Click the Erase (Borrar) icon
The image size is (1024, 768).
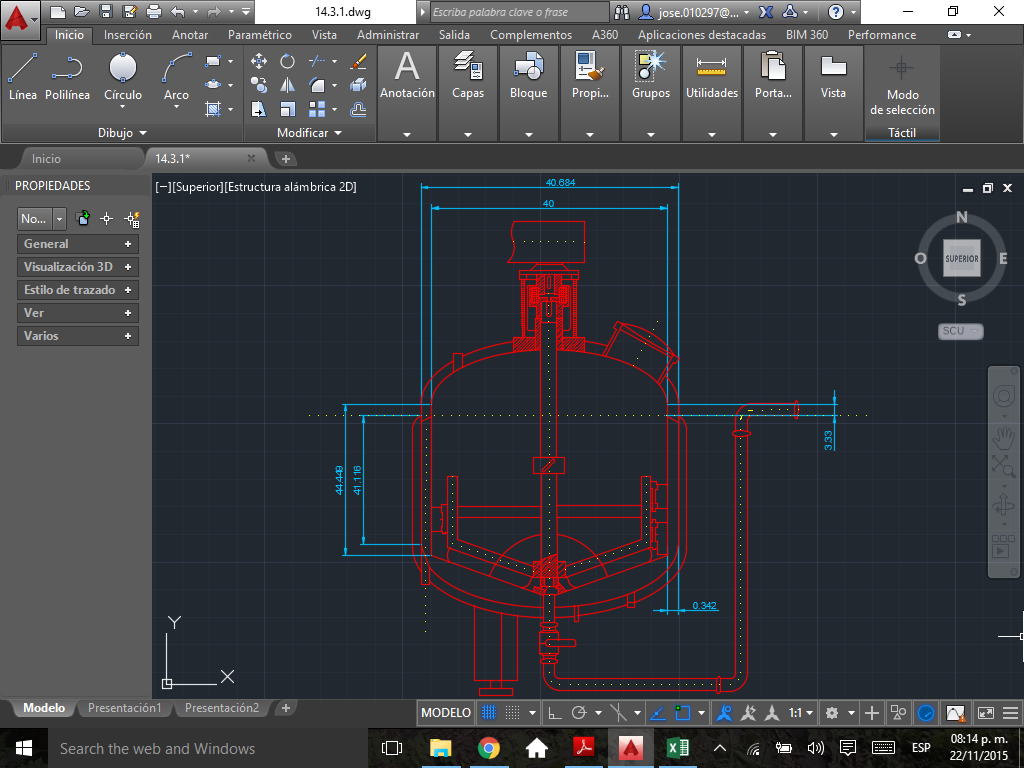[358, 61]
